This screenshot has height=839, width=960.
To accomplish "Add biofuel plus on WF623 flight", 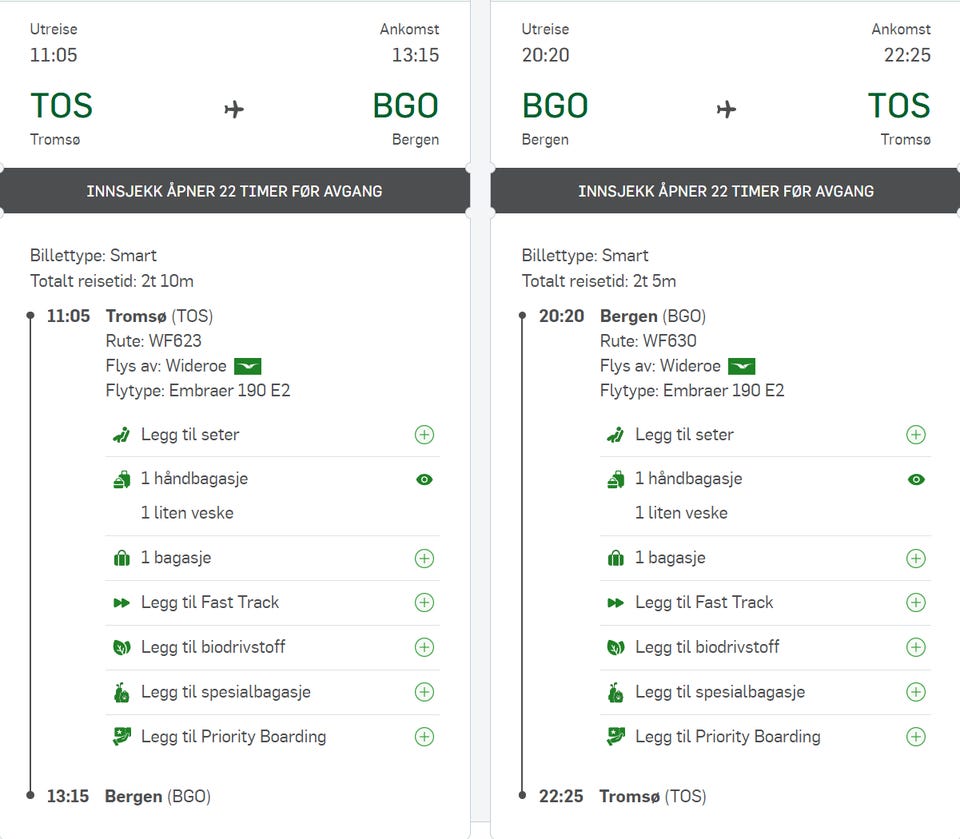I will [424, 648].
